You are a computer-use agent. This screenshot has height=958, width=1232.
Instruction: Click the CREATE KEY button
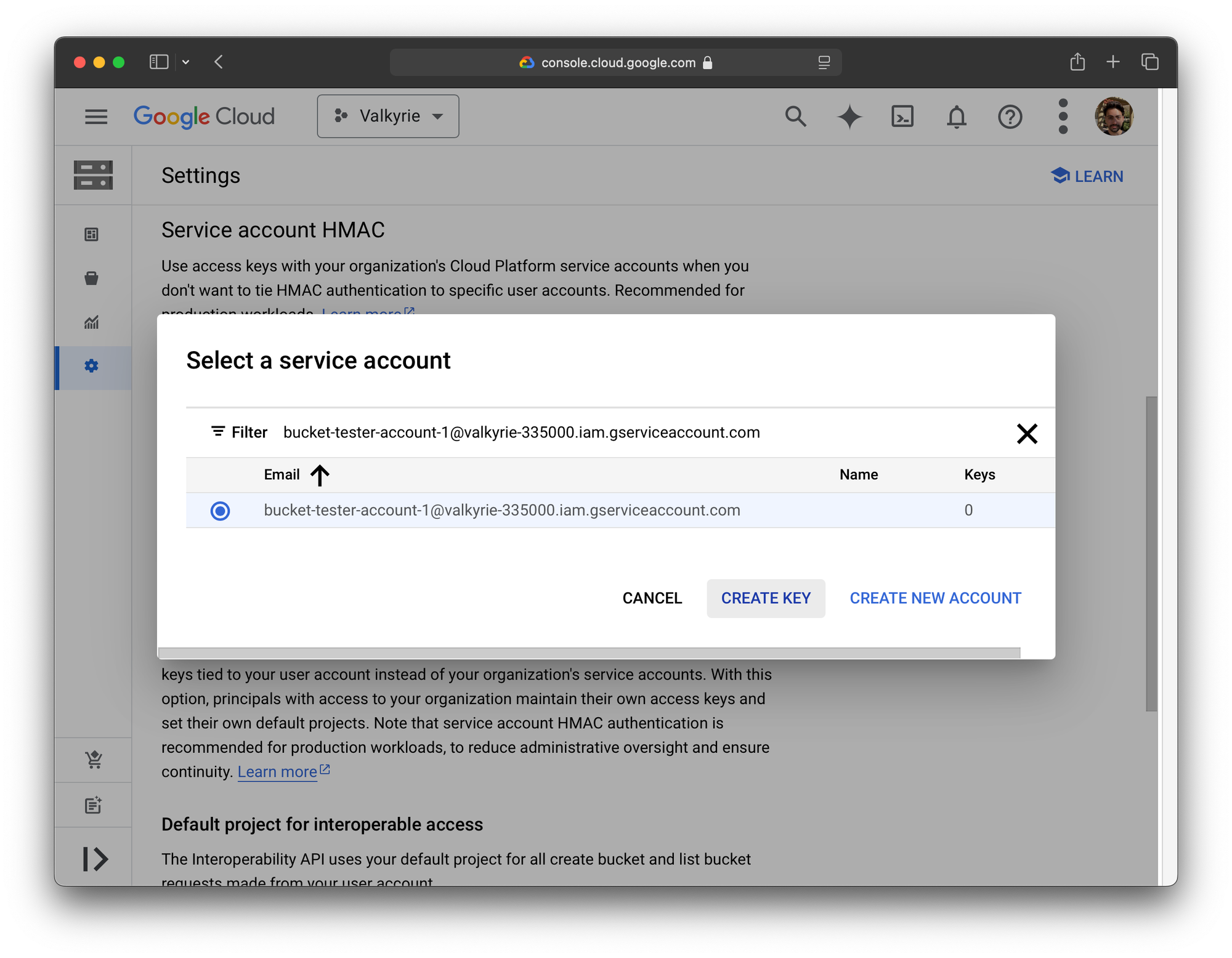(x=766, y=598)
